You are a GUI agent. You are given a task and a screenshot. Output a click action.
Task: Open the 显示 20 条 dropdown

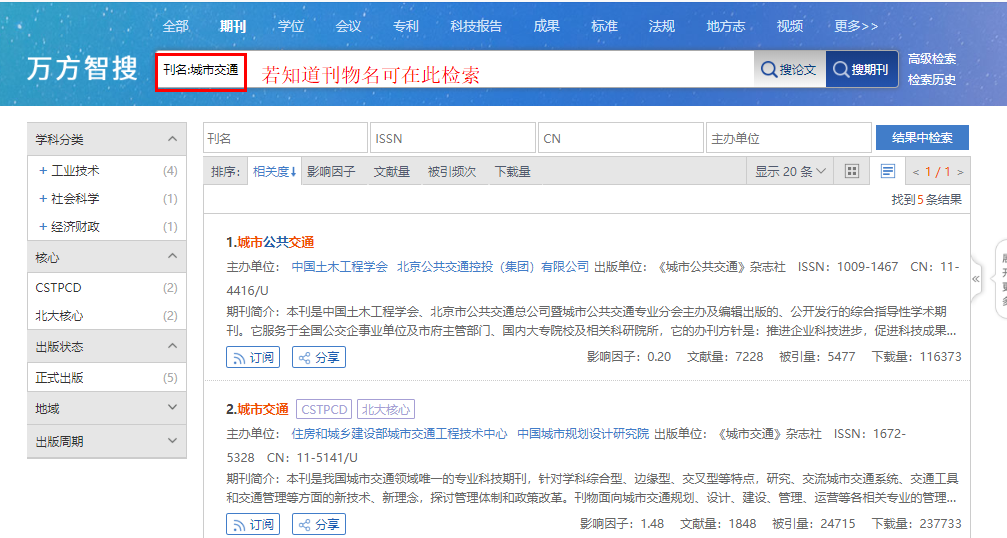790,171
